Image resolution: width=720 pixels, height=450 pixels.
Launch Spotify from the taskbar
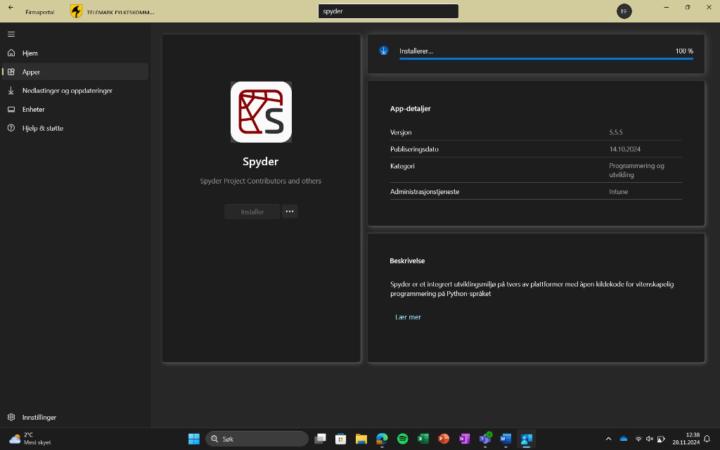402,439
